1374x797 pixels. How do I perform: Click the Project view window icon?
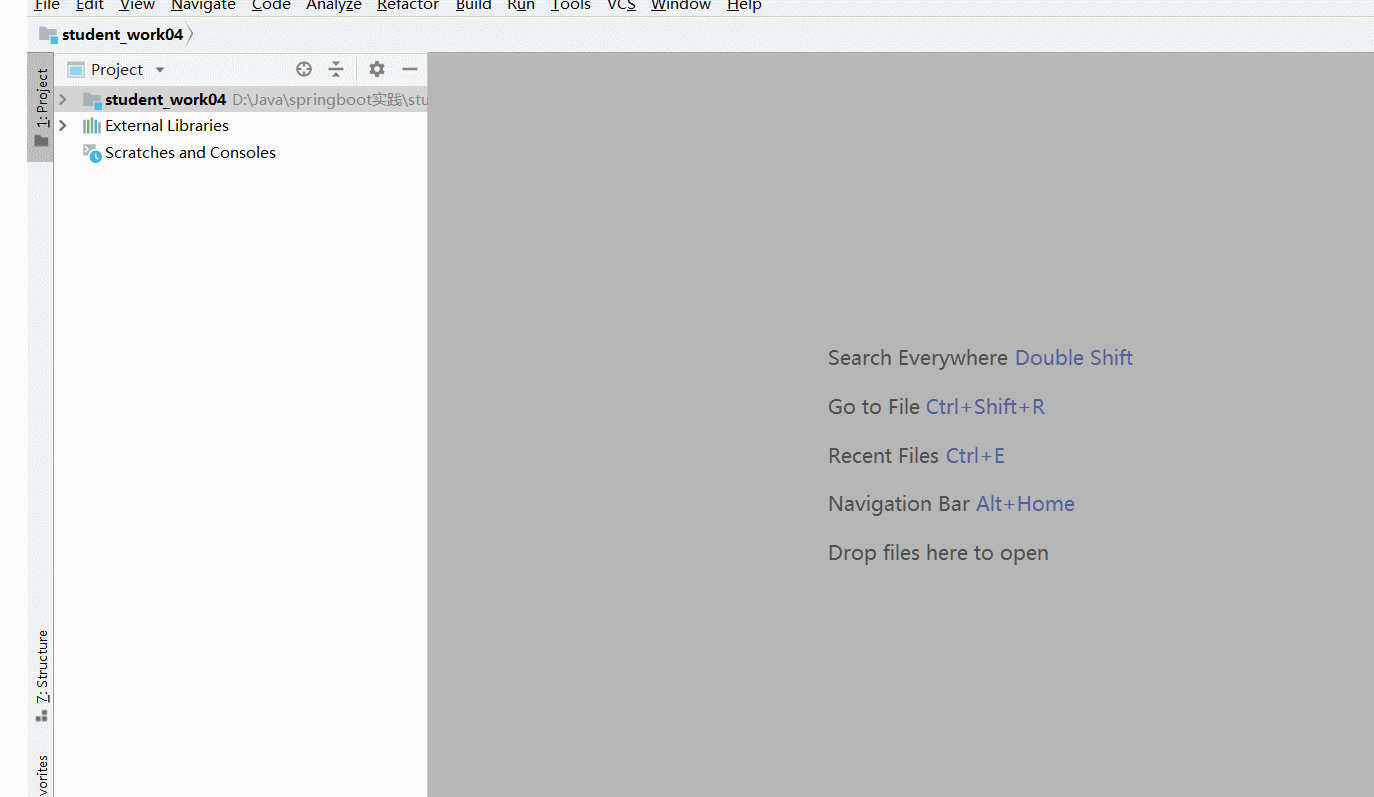[75, 69]
